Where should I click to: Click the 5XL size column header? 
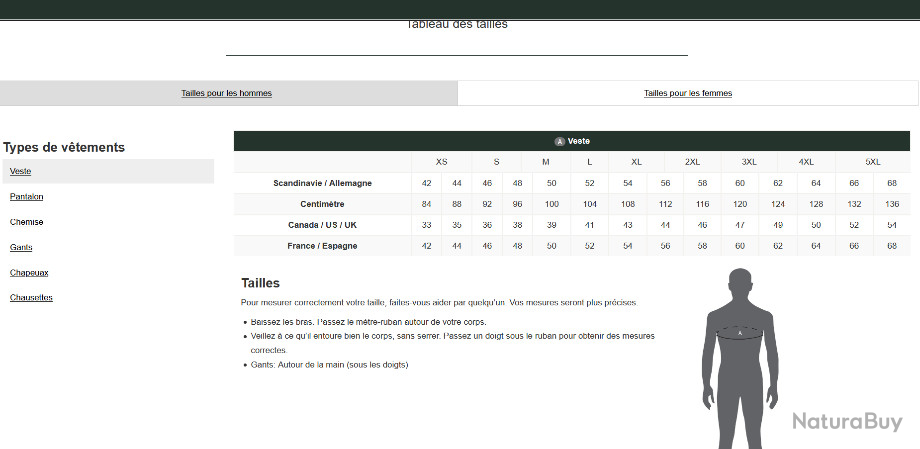[x=872, y=162]
